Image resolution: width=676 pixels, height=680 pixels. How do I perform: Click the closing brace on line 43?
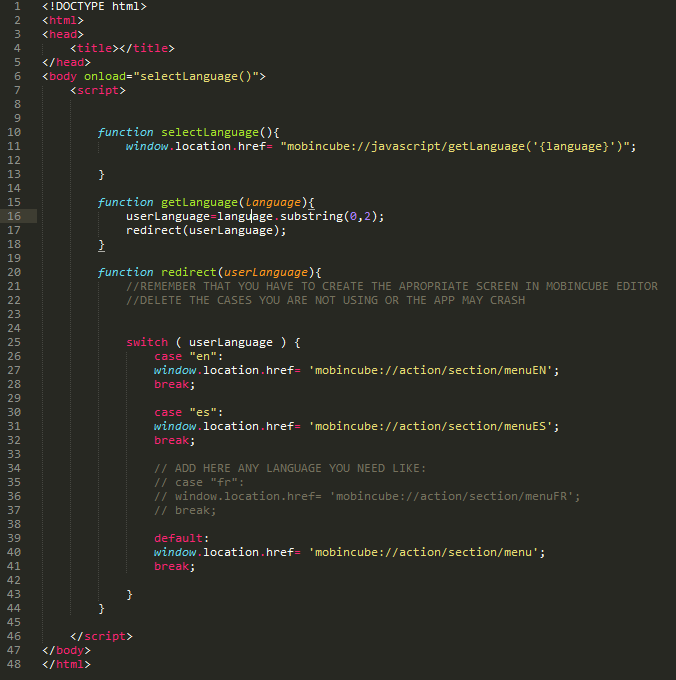pyautogui.click(x=129, y=594)
